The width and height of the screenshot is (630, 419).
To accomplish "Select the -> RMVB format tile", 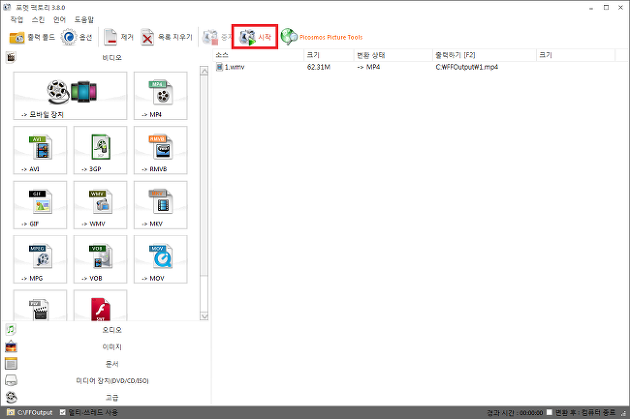I will pyautogui.click(x=161, y=150).
